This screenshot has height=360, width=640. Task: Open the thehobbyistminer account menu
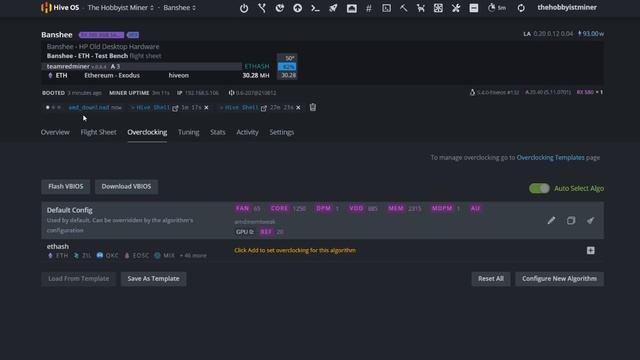[x=567, y=7]
